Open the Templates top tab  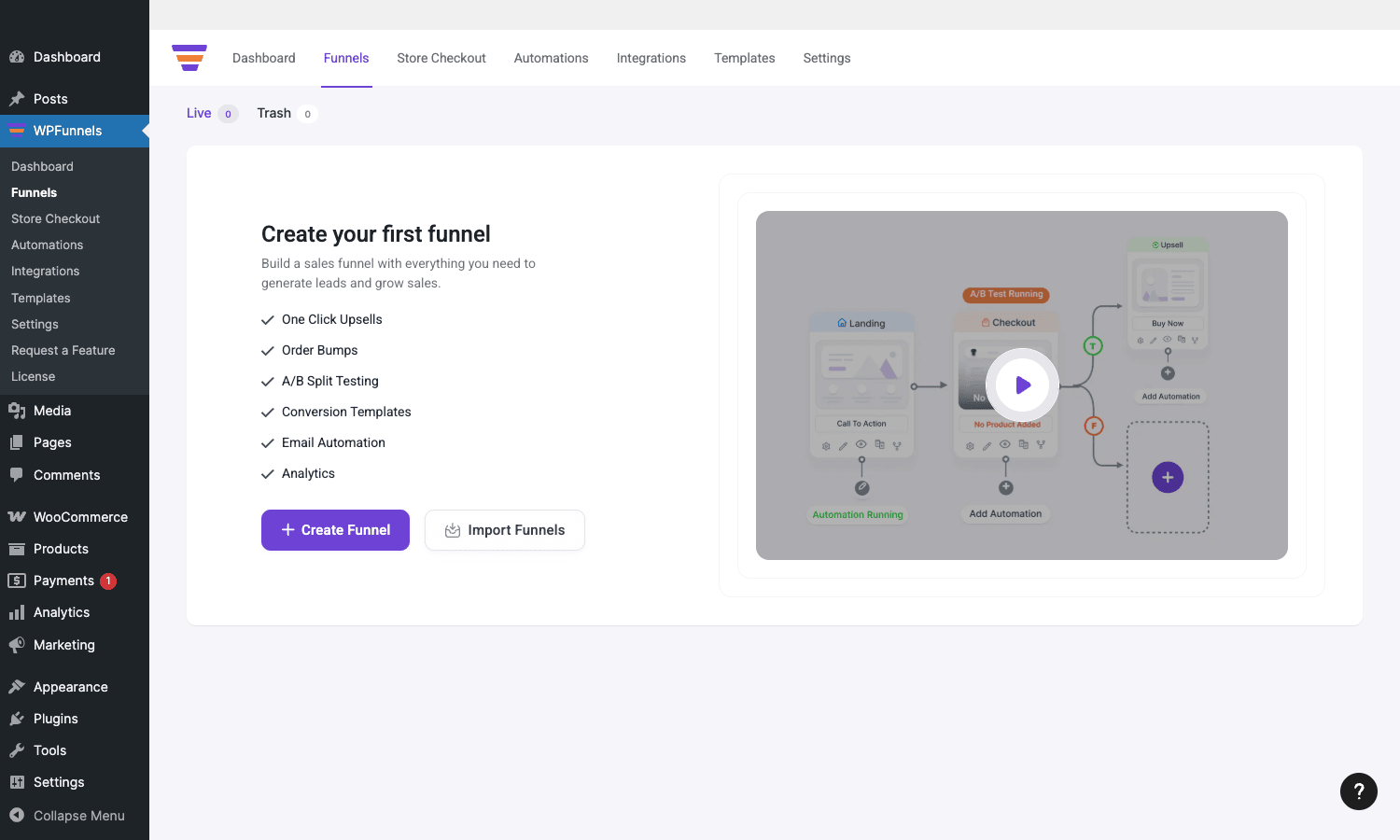745,58
